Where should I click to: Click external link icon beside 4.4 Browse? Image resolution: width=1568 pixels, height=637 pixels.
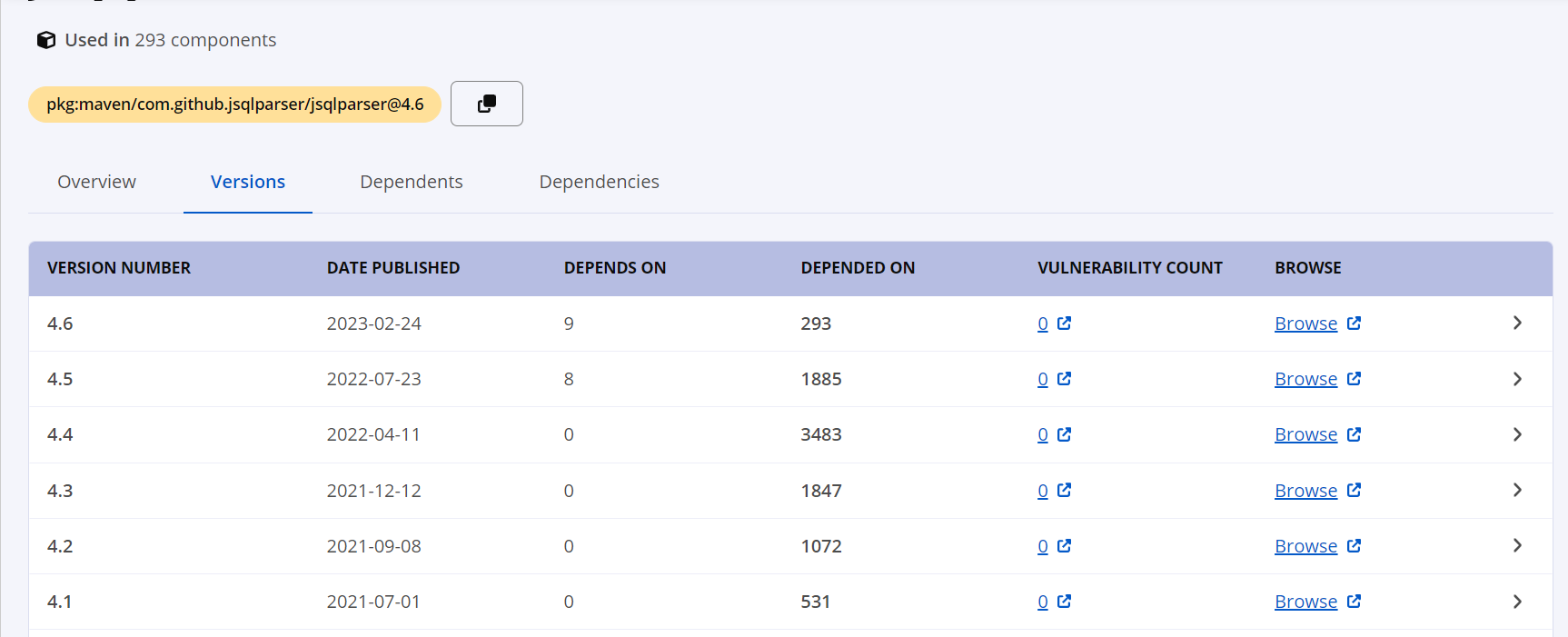tap(1354, 434)
